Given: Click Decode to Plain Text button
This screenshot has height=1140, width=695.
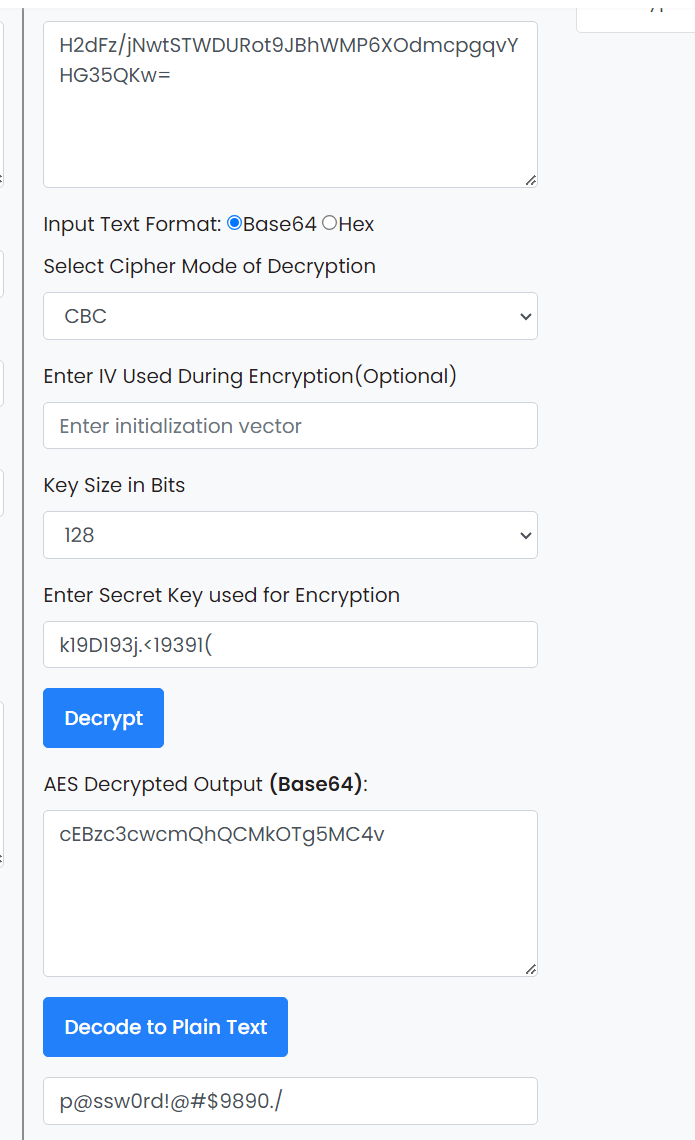Looking at the screenshot, I should pyautogui.click(x=165, y=1027).
